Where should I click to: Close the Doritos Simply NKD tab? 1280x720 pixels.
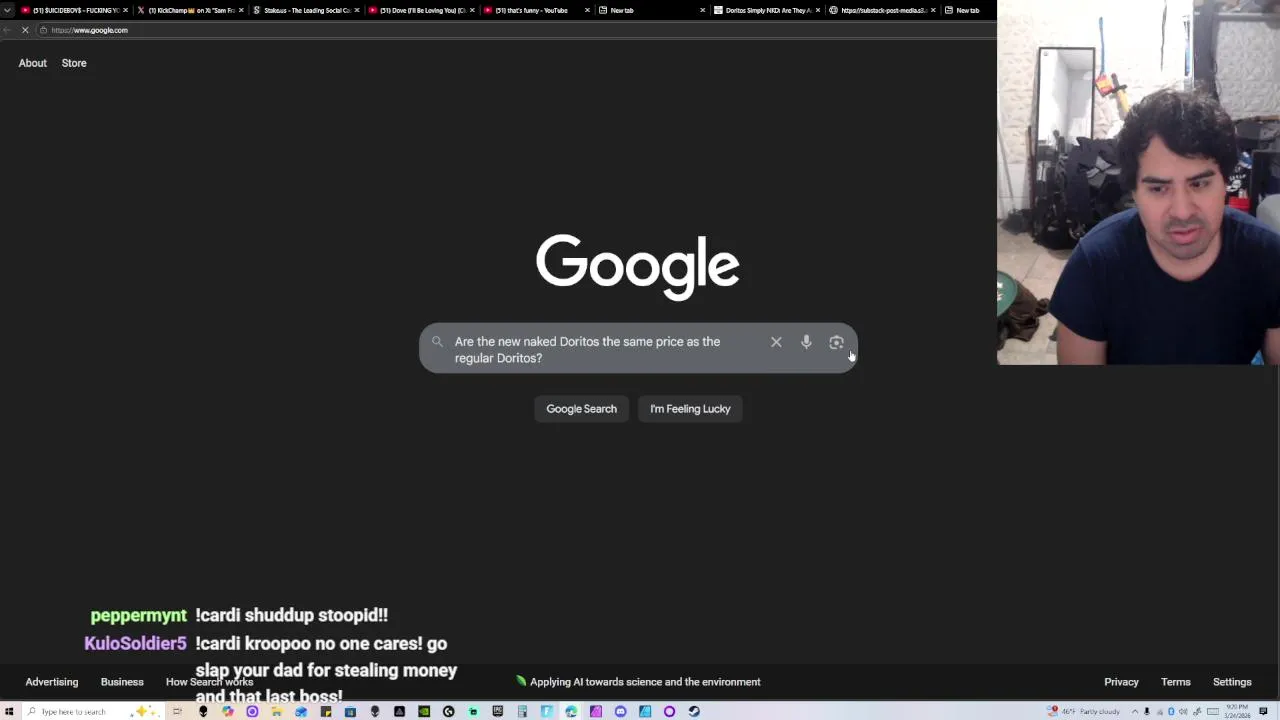(x=818, y=10)
